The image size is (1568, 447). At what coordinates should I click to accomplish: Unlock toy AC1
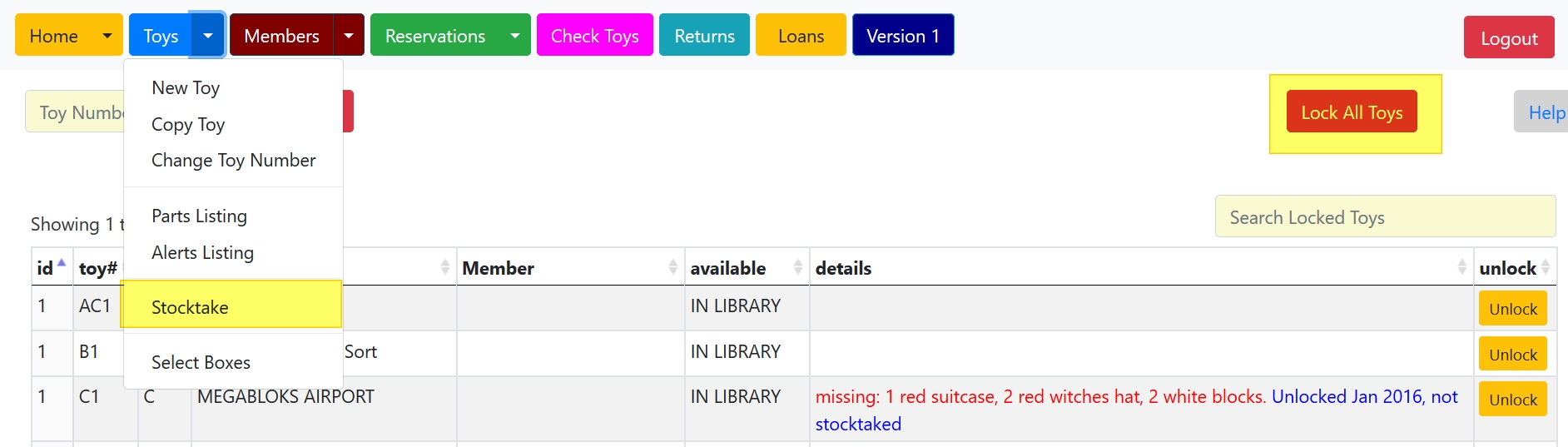[x=1512, y=309]
